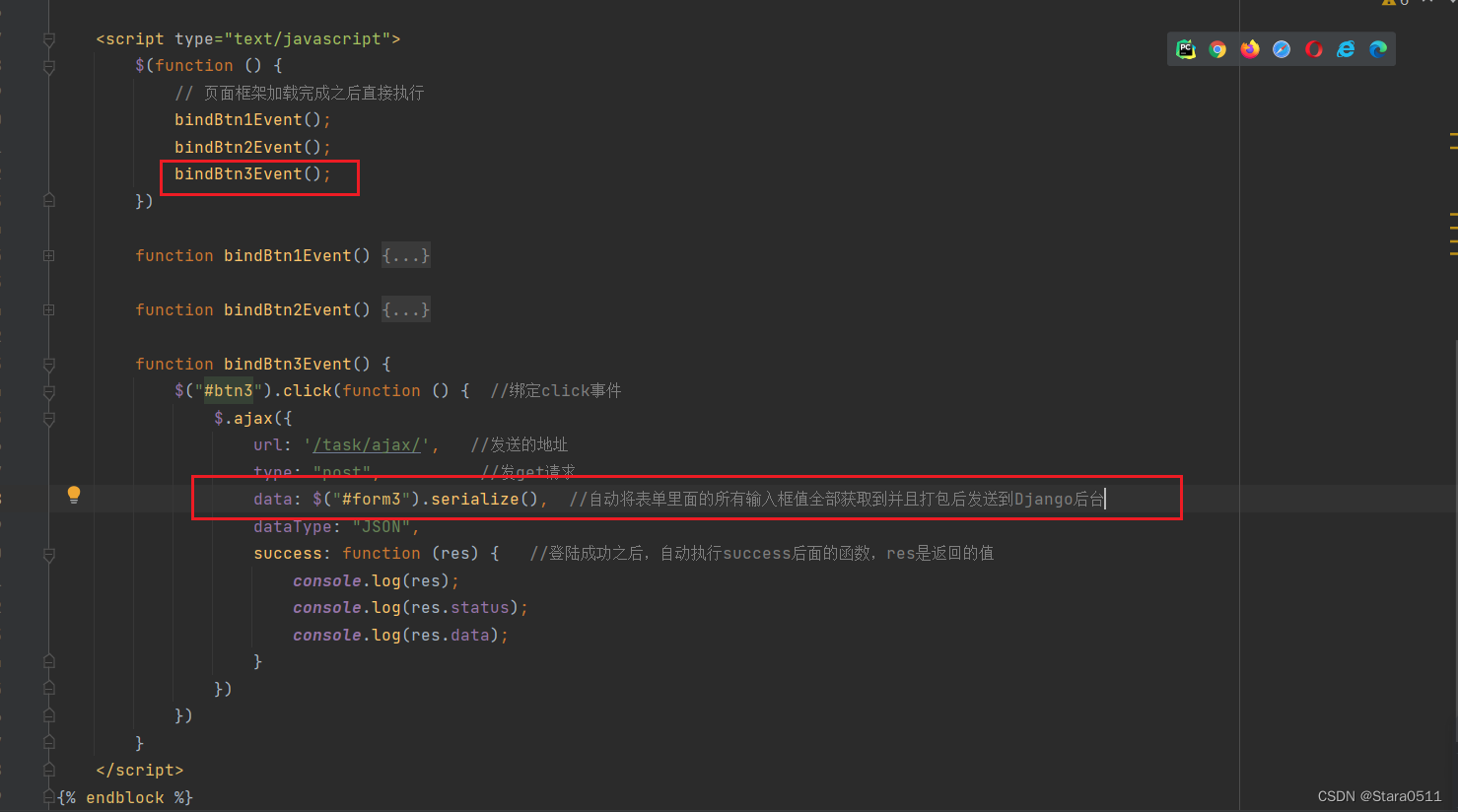Open page in Safari browser
1458x812 pixels.
tap(1282, 49)
